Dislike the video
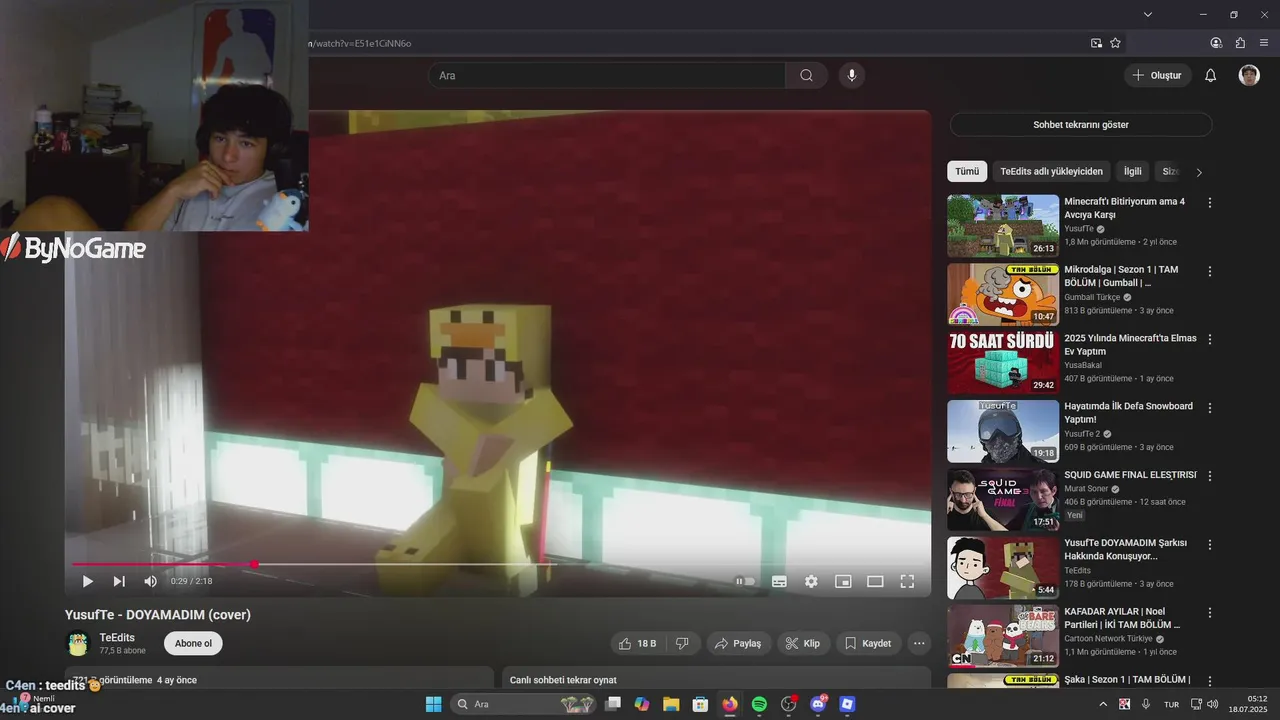Screen dimensions: 1280x720 click(x=682, y=644)
